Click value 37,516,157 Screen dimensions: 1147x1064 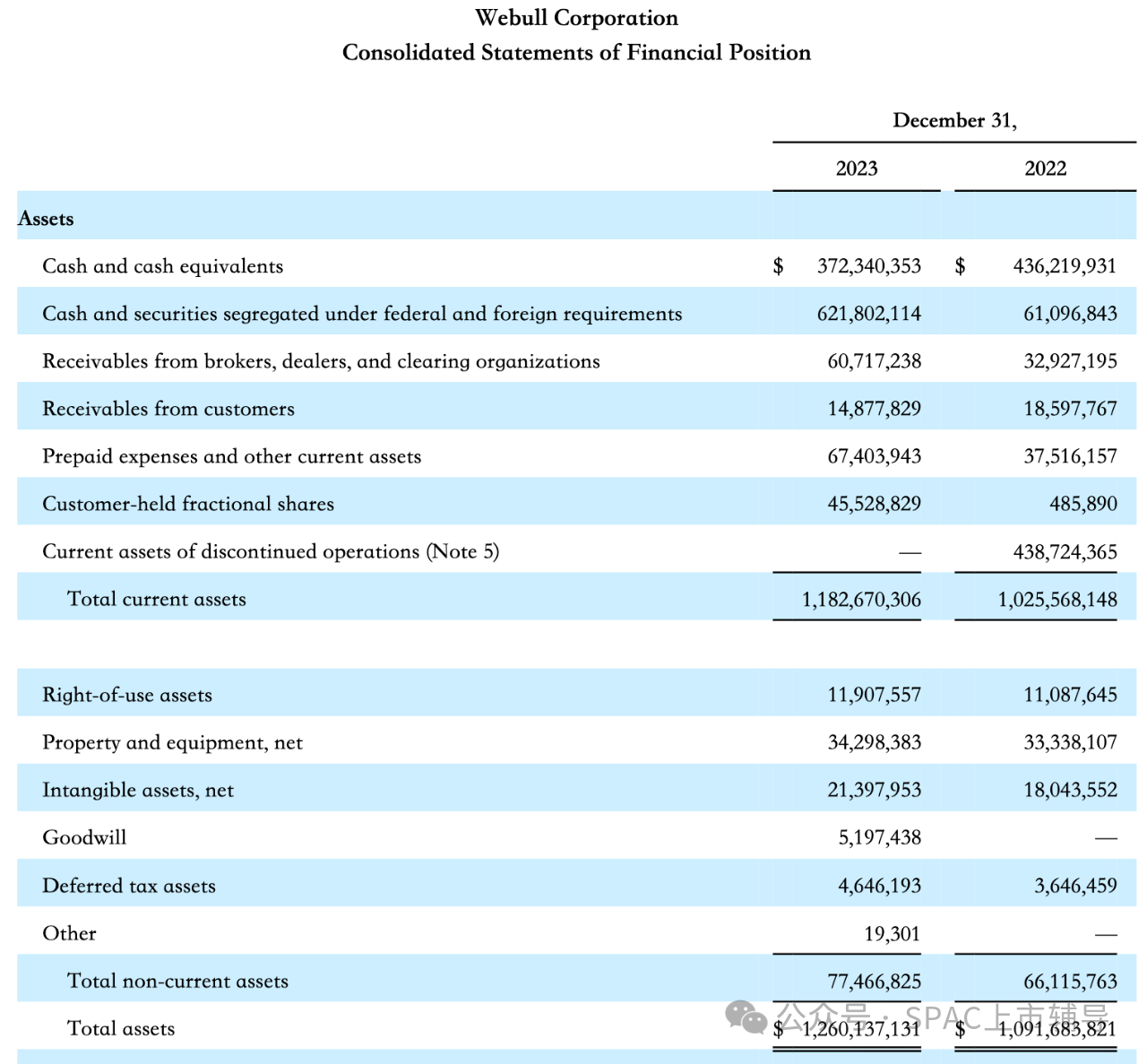(1070, 456)
